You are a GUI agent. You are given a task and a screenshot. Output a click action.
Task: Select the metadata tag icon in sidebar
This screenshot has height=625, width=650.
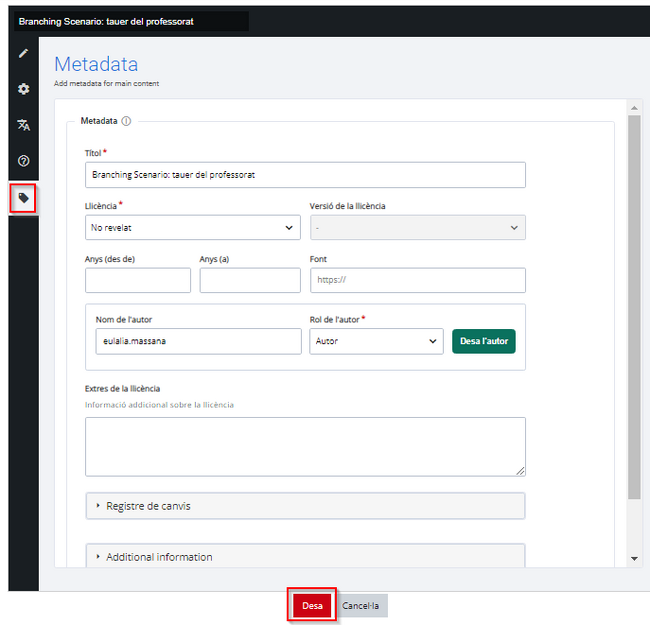click(x=24, y=199)
